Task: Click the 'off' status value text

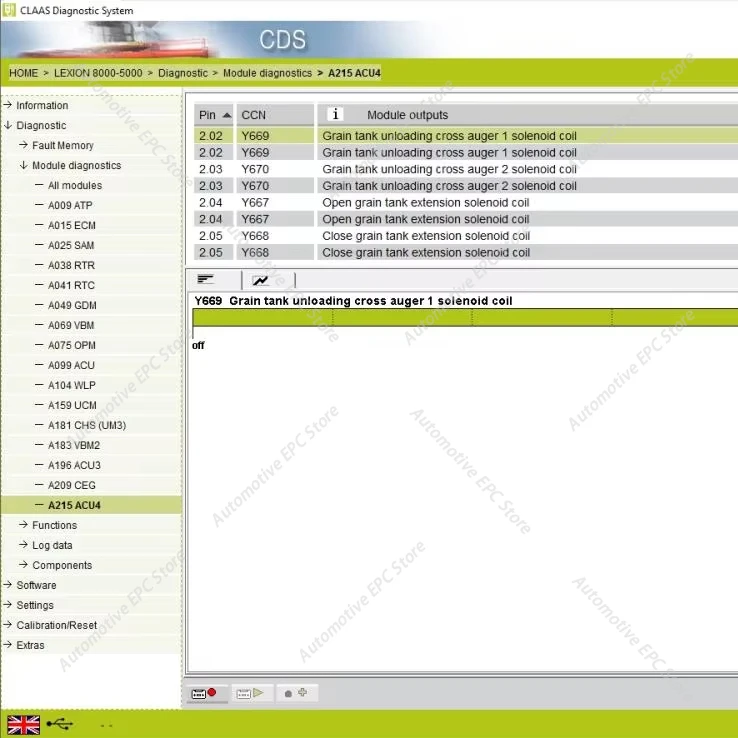Action: [198, 345]
